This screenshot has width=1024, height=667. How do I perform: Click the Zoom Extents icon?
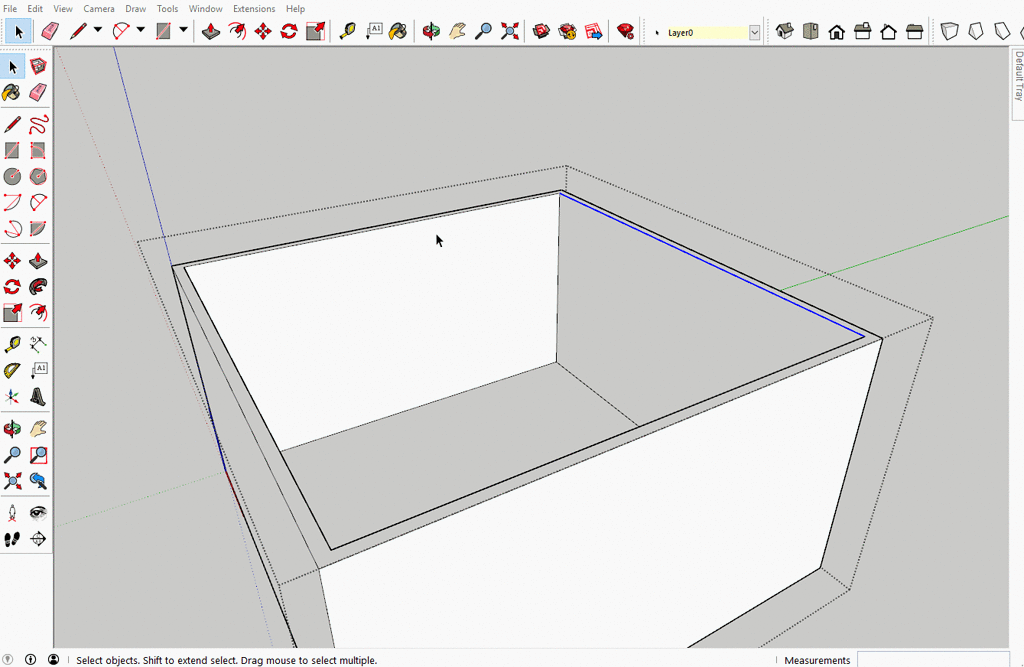(509, 31)
